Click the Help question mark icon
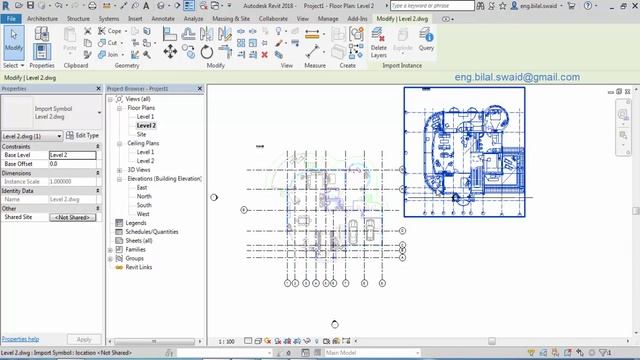Screen dimensions: 640x360 tap(588, 6)
